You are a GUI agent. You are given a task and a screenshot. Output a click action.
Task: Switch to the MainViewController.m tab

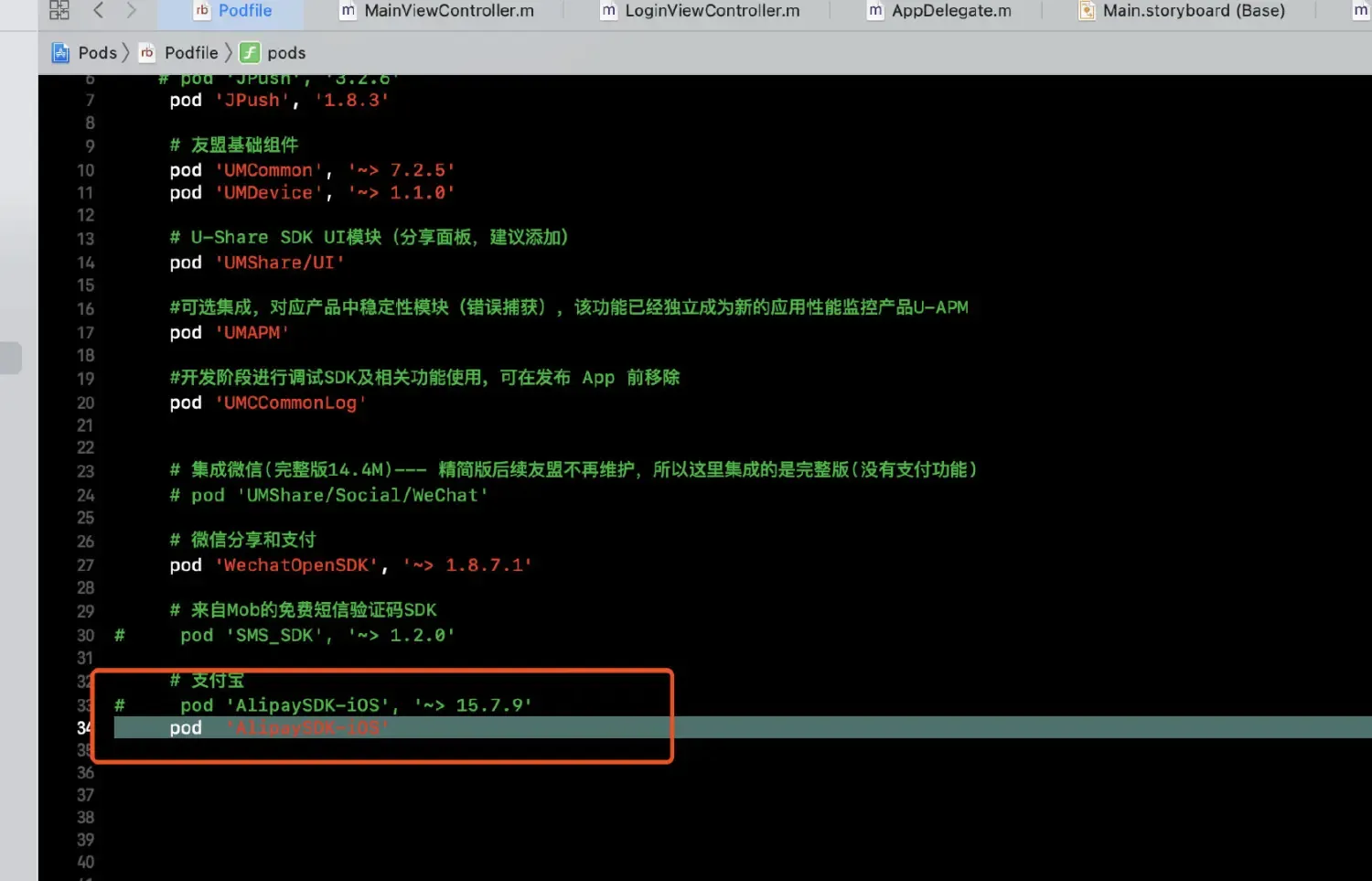pos(448,11)
